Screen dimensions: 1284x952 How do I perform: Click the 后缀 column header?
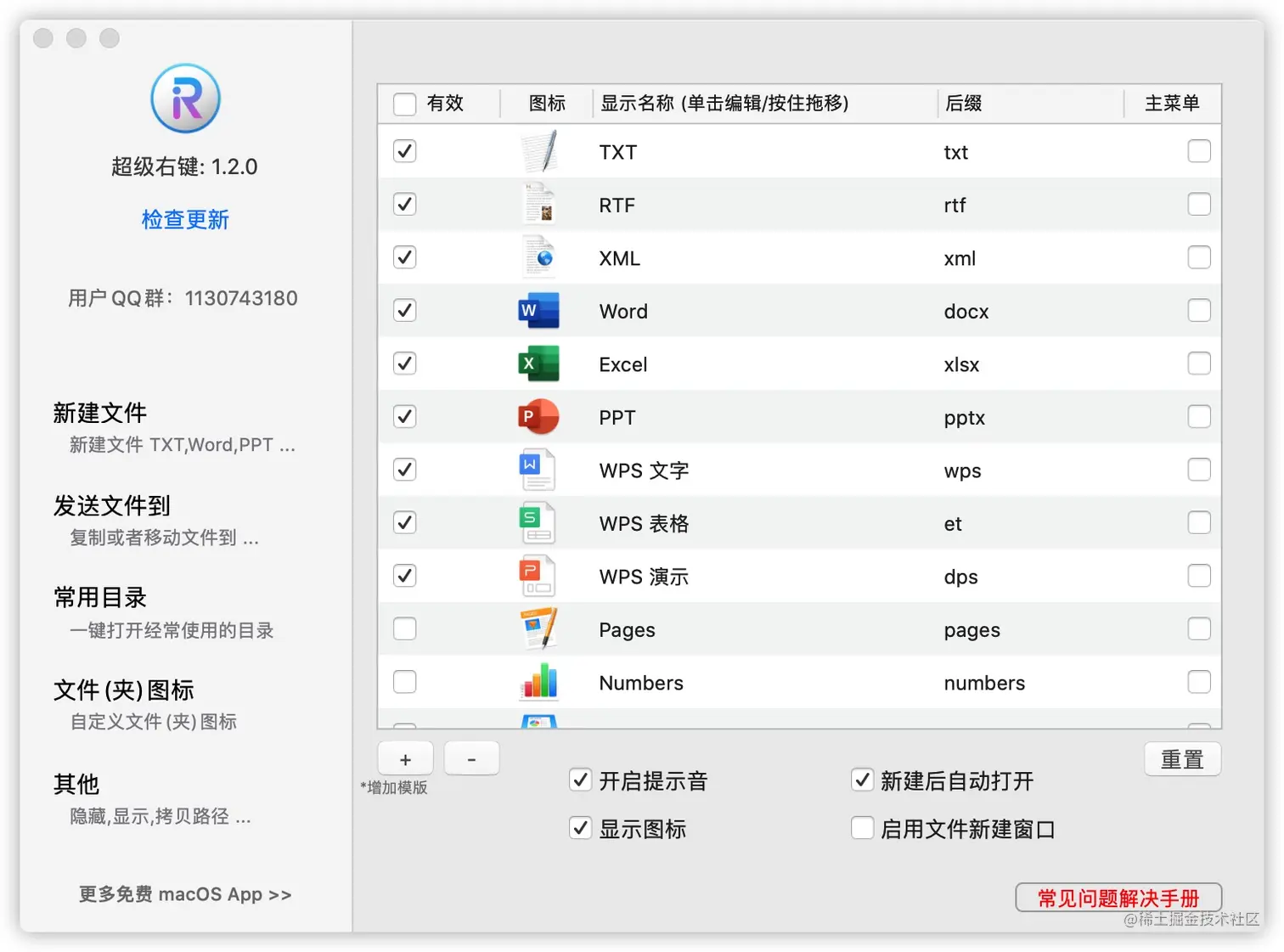click(x=963, y=104)
